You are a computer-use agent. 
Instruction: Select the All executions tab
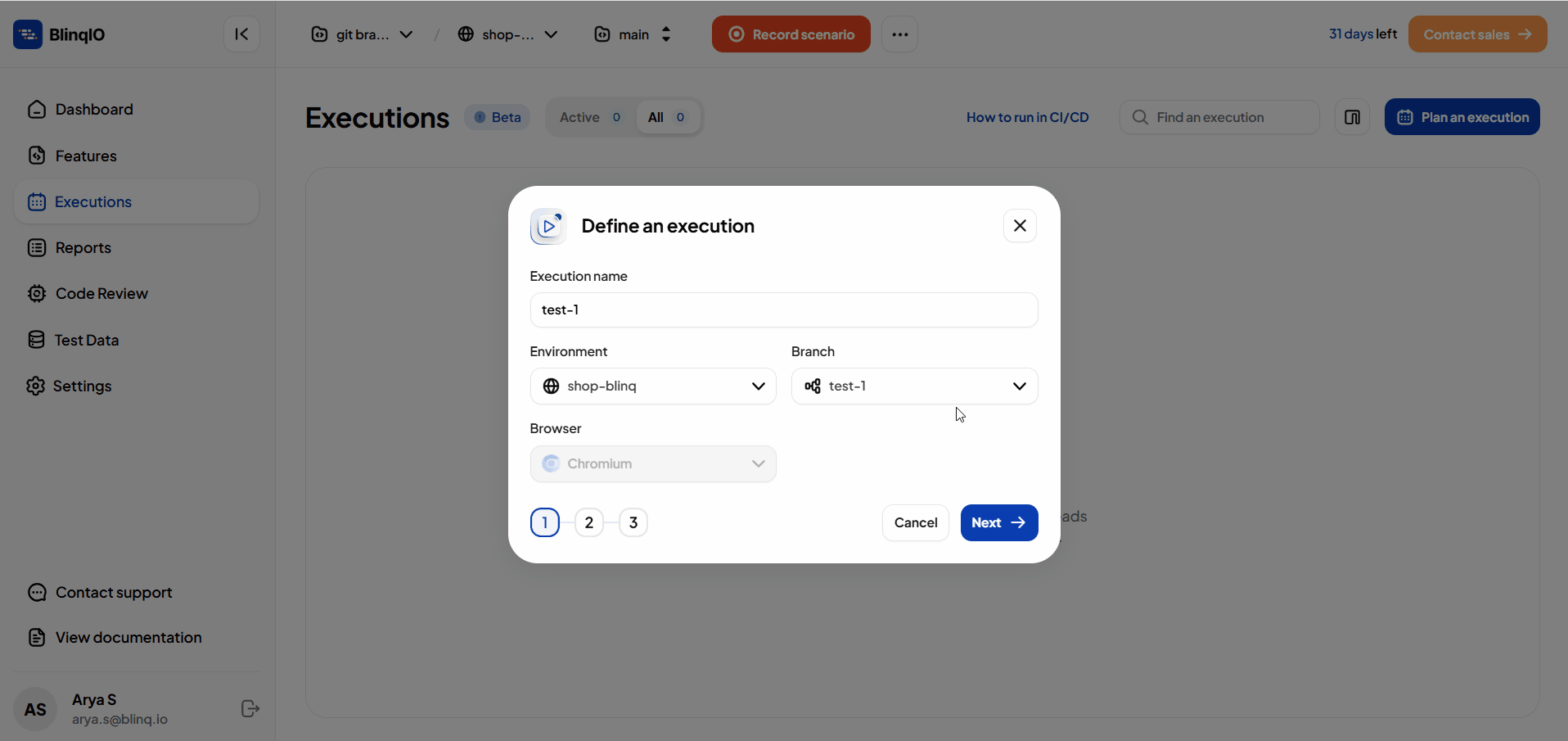[x=666, y=117]
